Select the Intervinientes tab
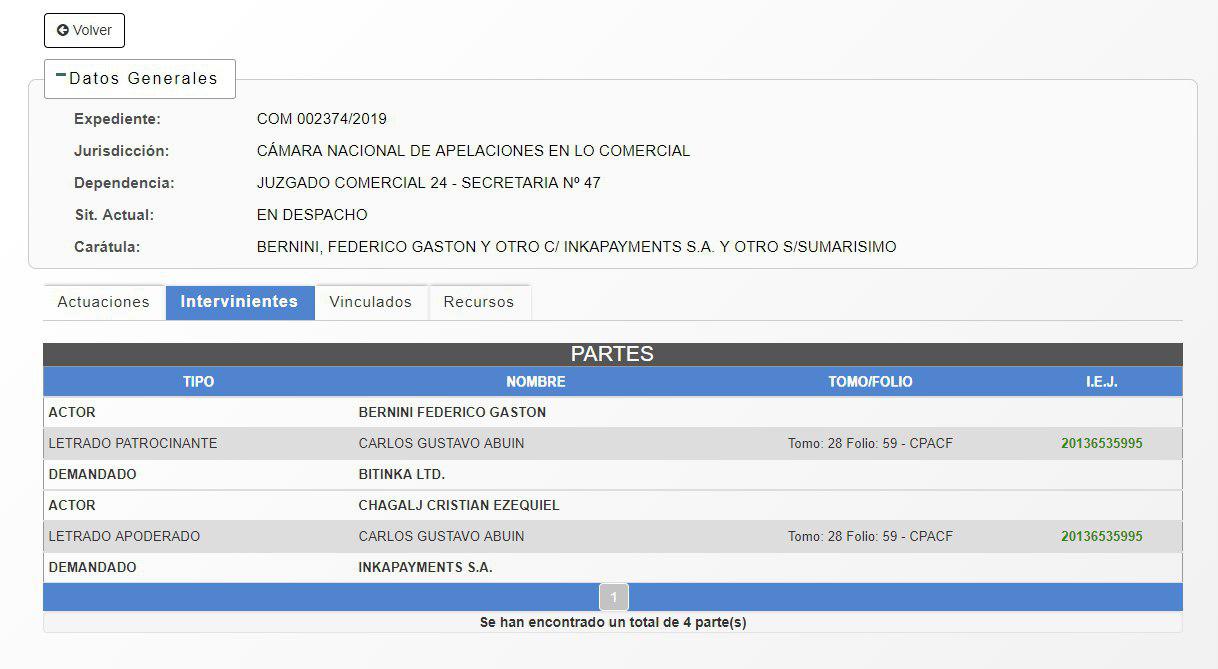The image size is (1218, 669). pyautogui.click(x=240, y=302)
